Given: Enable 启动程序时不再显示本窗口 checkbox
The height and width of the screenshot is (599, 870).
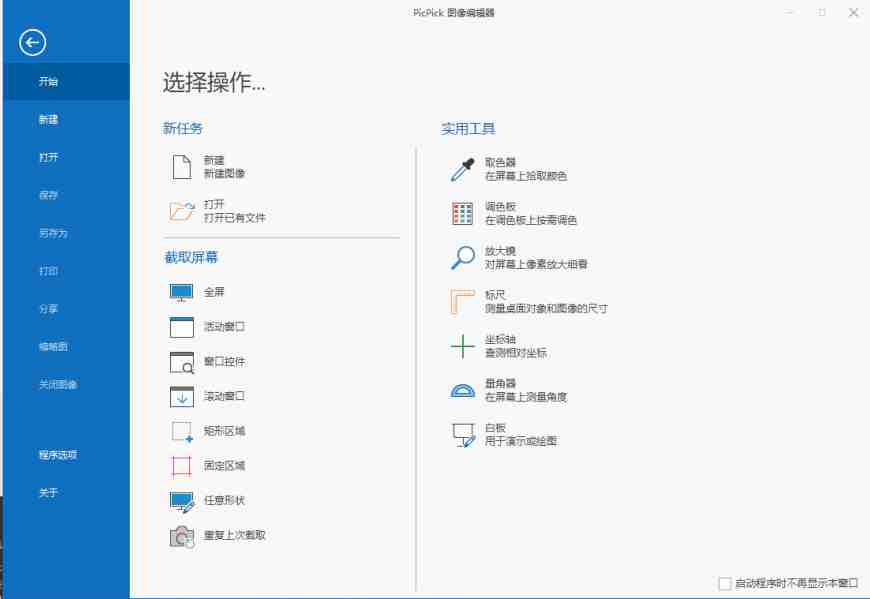Looking at the screenshot, I should pyautogui.click(x=724, y=581).
